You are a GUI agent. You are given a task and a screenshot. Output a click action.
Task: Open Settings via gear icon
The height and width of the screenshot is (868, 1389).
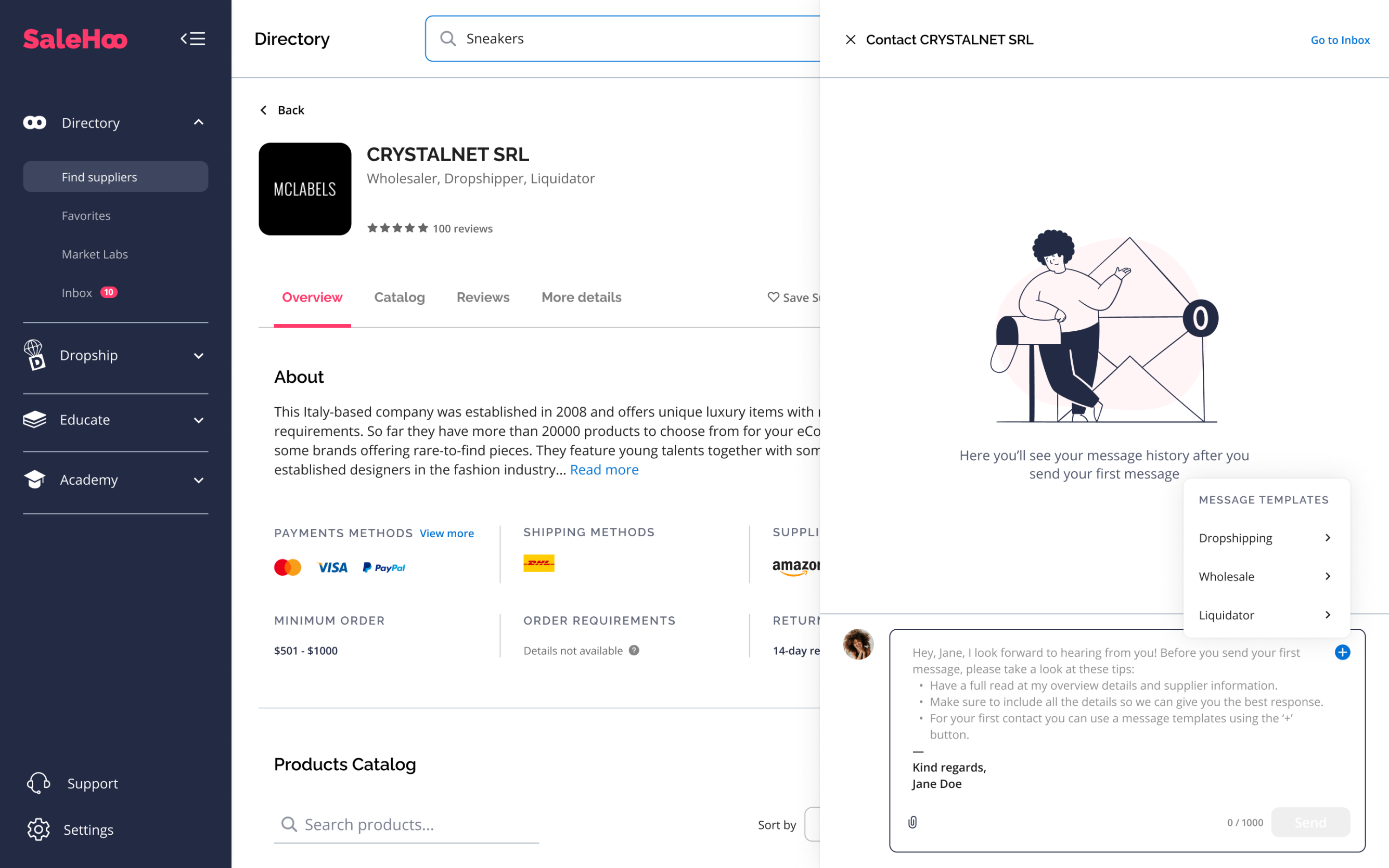pos(38,830)
